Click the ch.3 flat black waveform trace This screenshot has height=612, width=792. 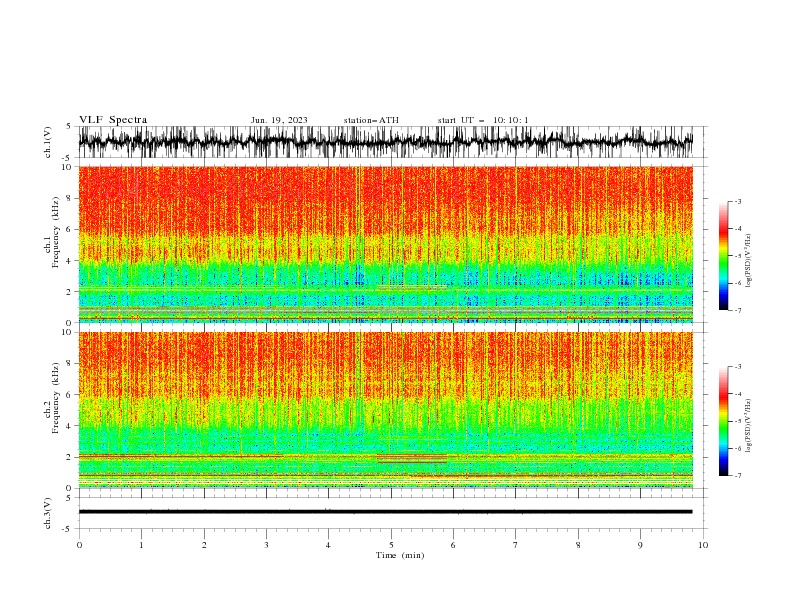tap(385, 512)
